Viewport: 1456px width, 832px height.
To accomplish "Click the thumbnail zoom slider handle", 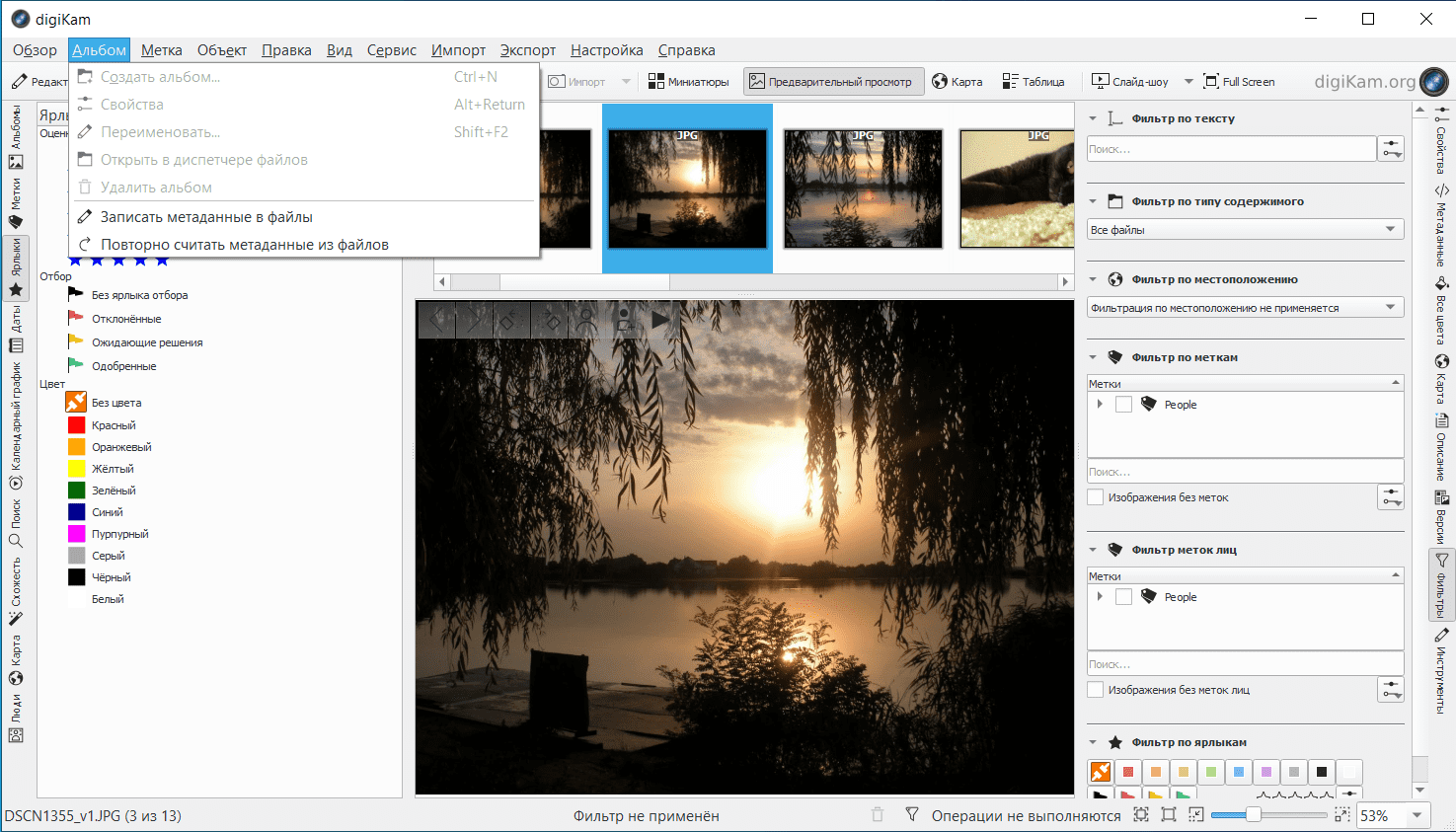I will pos(1253,815).
